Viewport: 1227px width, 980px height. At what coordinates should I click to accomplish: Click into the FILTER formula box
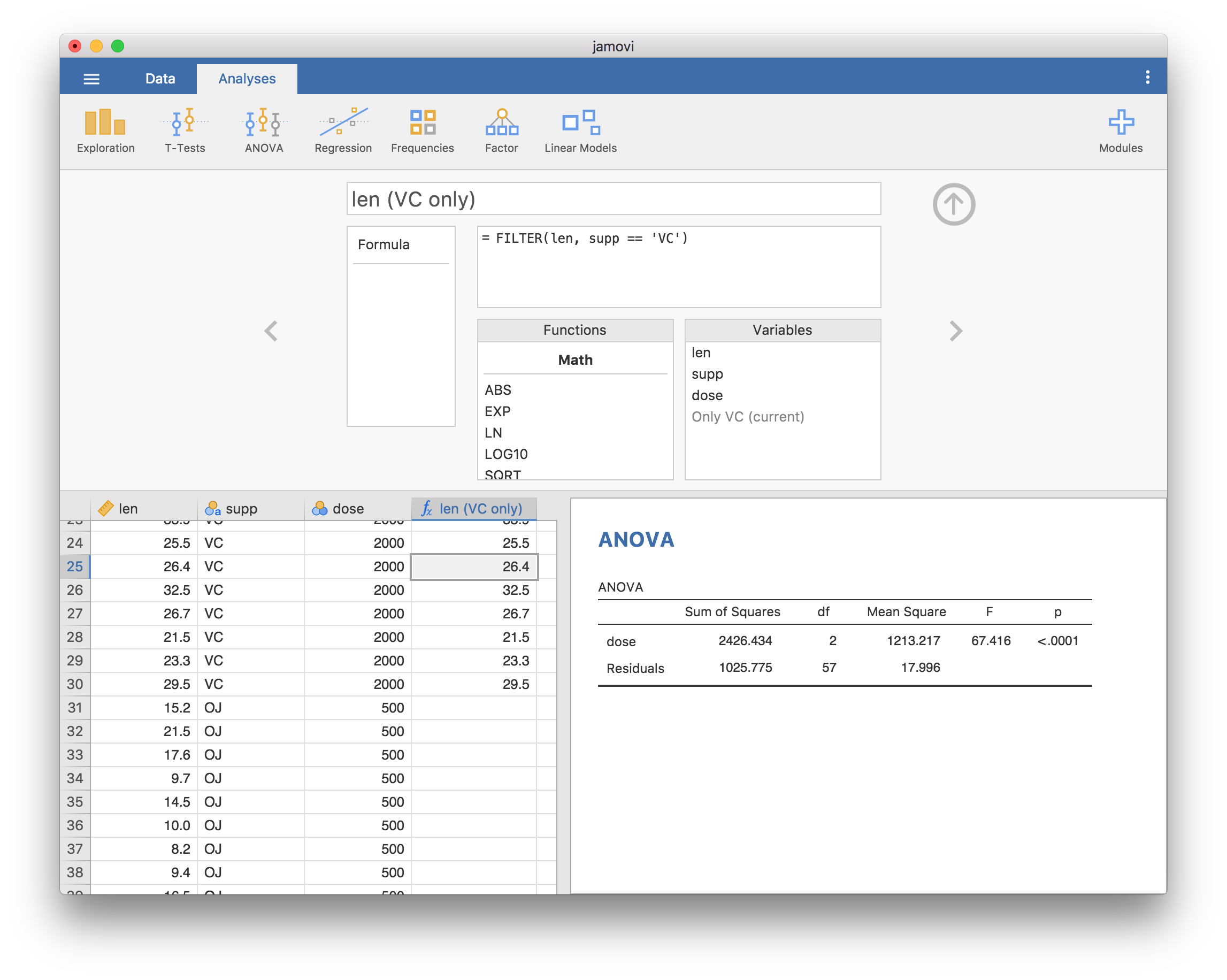point(679,267)
